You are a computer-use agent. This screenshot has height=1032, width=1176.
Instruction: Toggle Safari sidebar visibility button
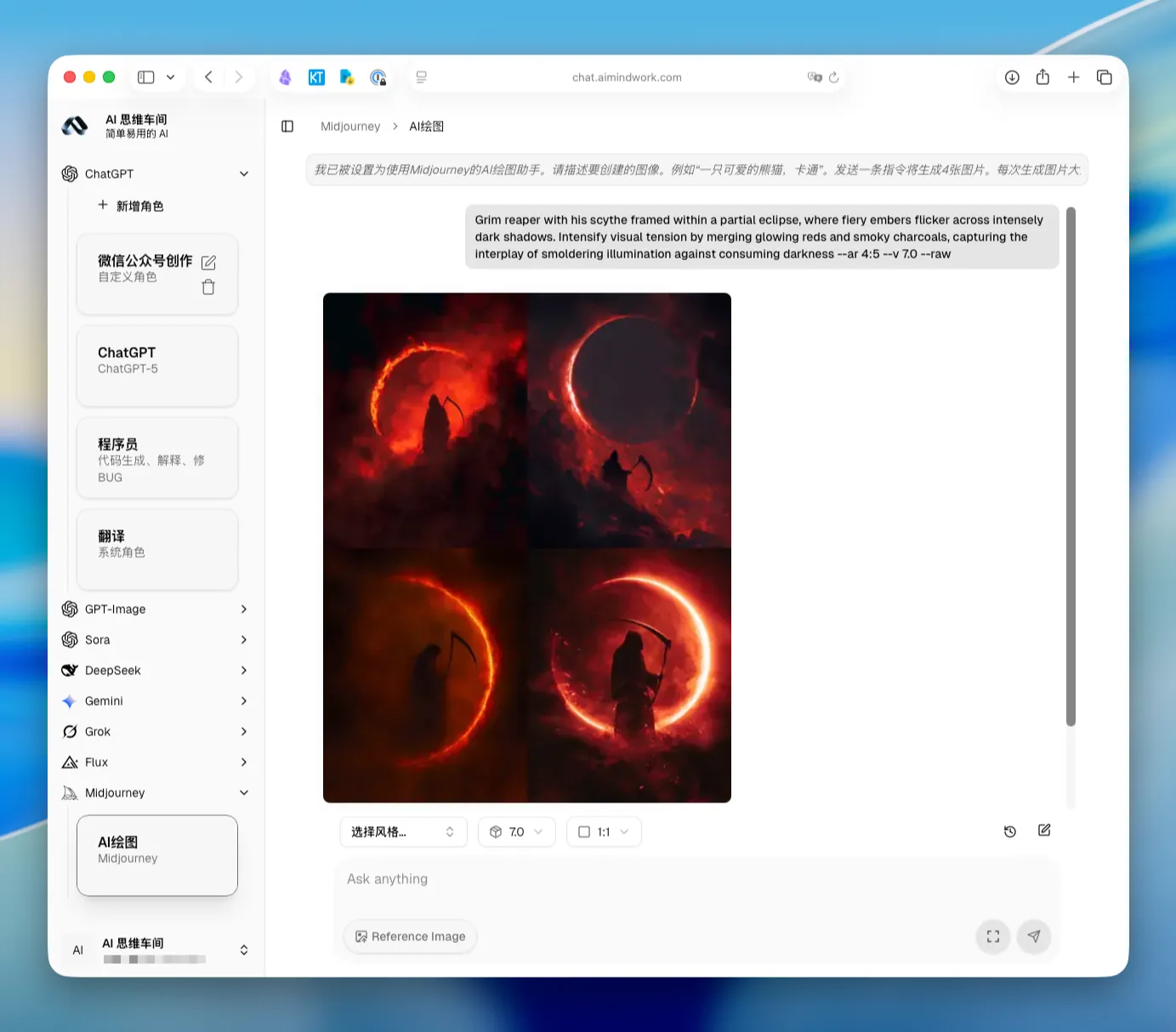[x=146, y=77]
